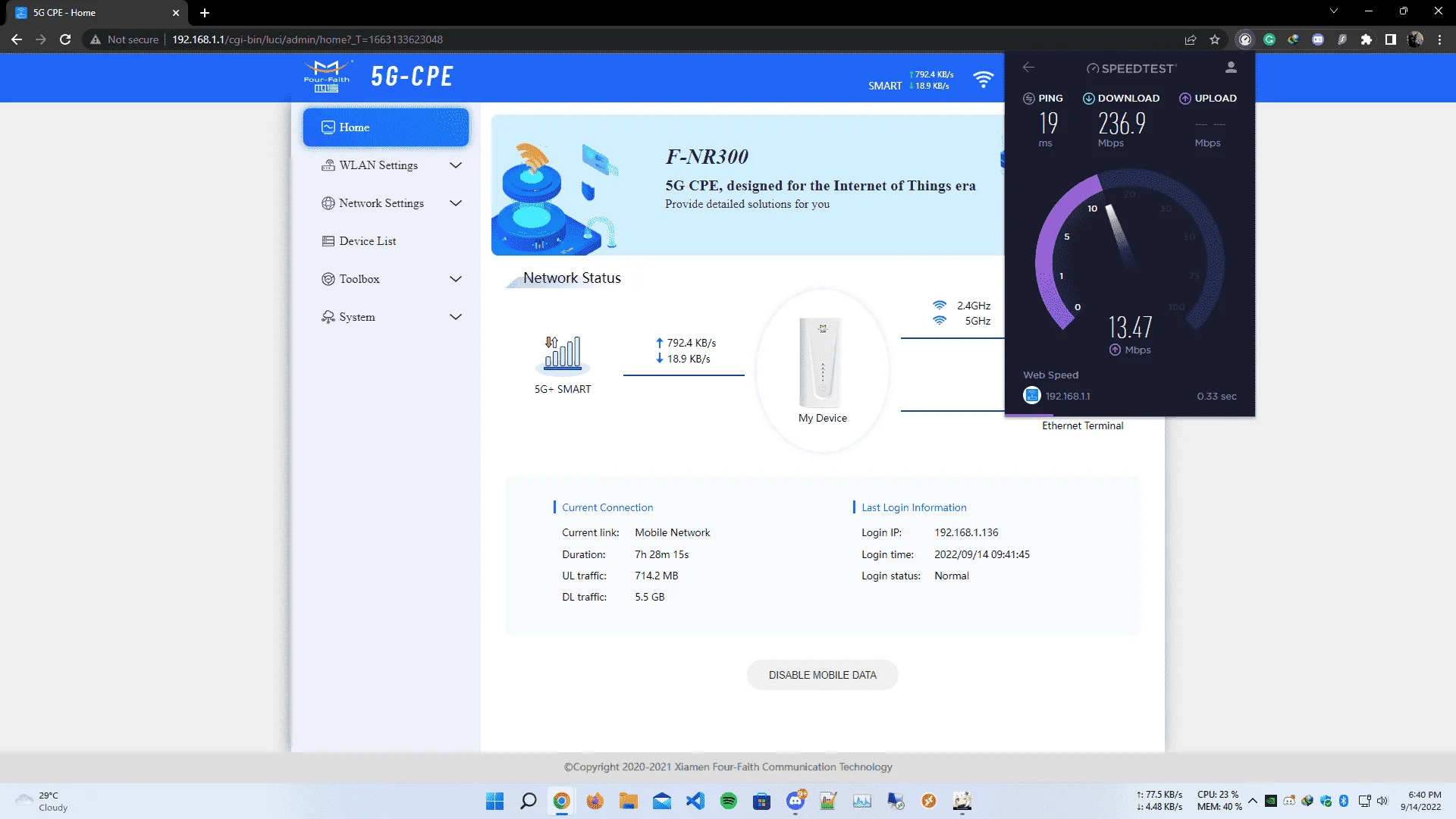Image resolution: width=1456 pixels, height=819 pixels.
Task: Click the Speedtest speed gauge
Action: (x=1129, y=250)
